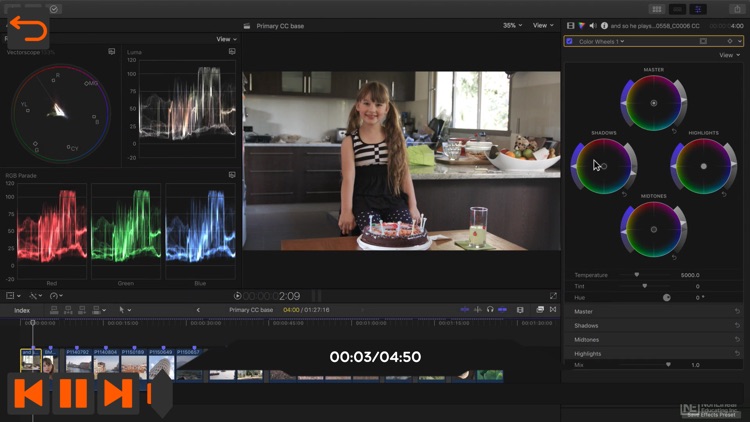Click the Share export icon
The height and width of the screenshot is (422, 750).
(737, 9)
